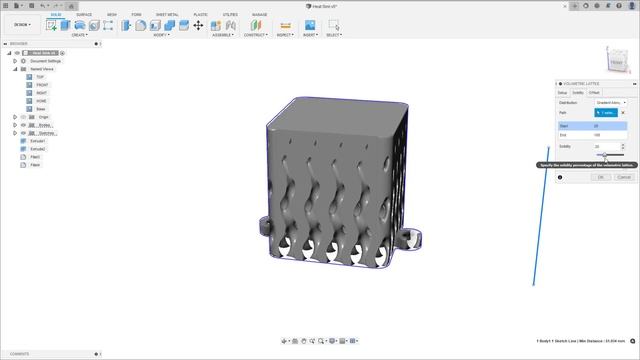
Task: Select the Offset Face tool in Modify
Action: [x=184, y=25]
